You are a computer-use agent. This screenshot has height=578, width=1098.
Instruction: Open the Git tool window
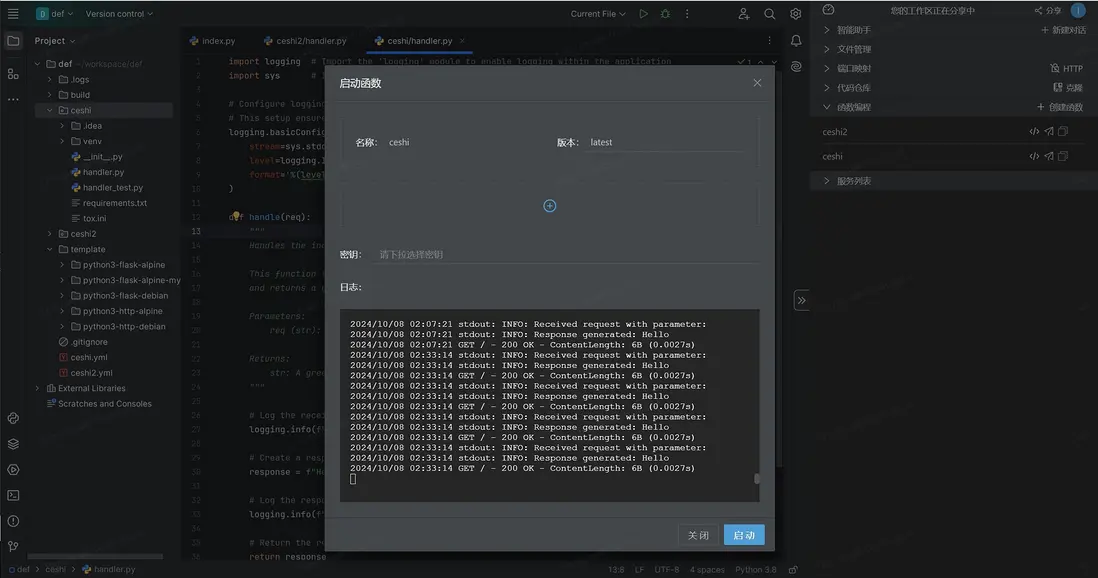click(13, 546)
